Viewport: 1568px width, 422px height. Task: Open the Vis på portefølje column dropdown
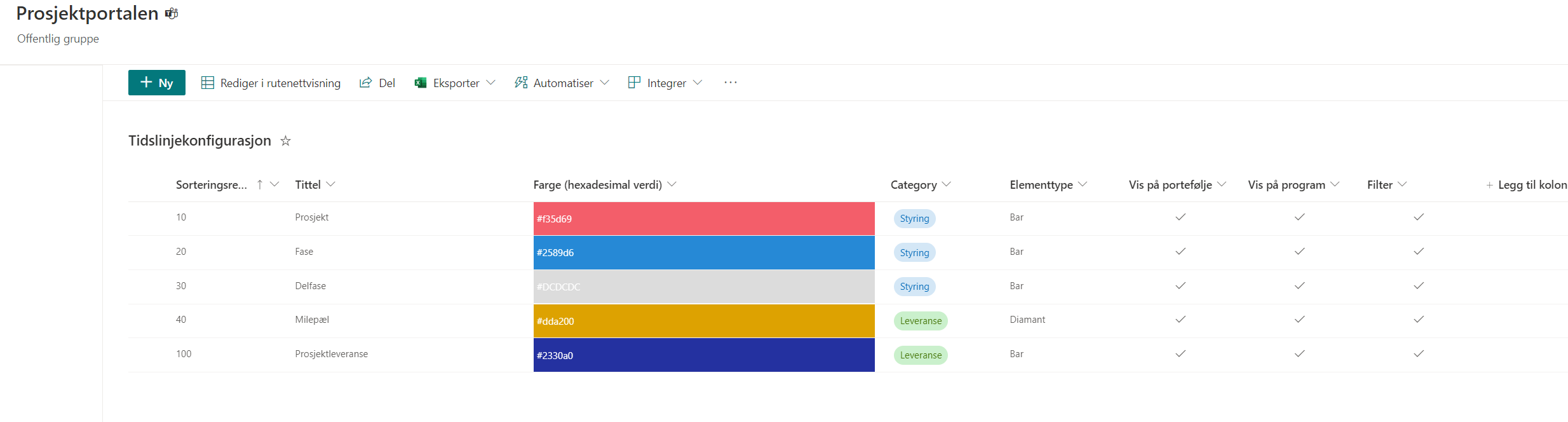click(x=1221, y=184)
